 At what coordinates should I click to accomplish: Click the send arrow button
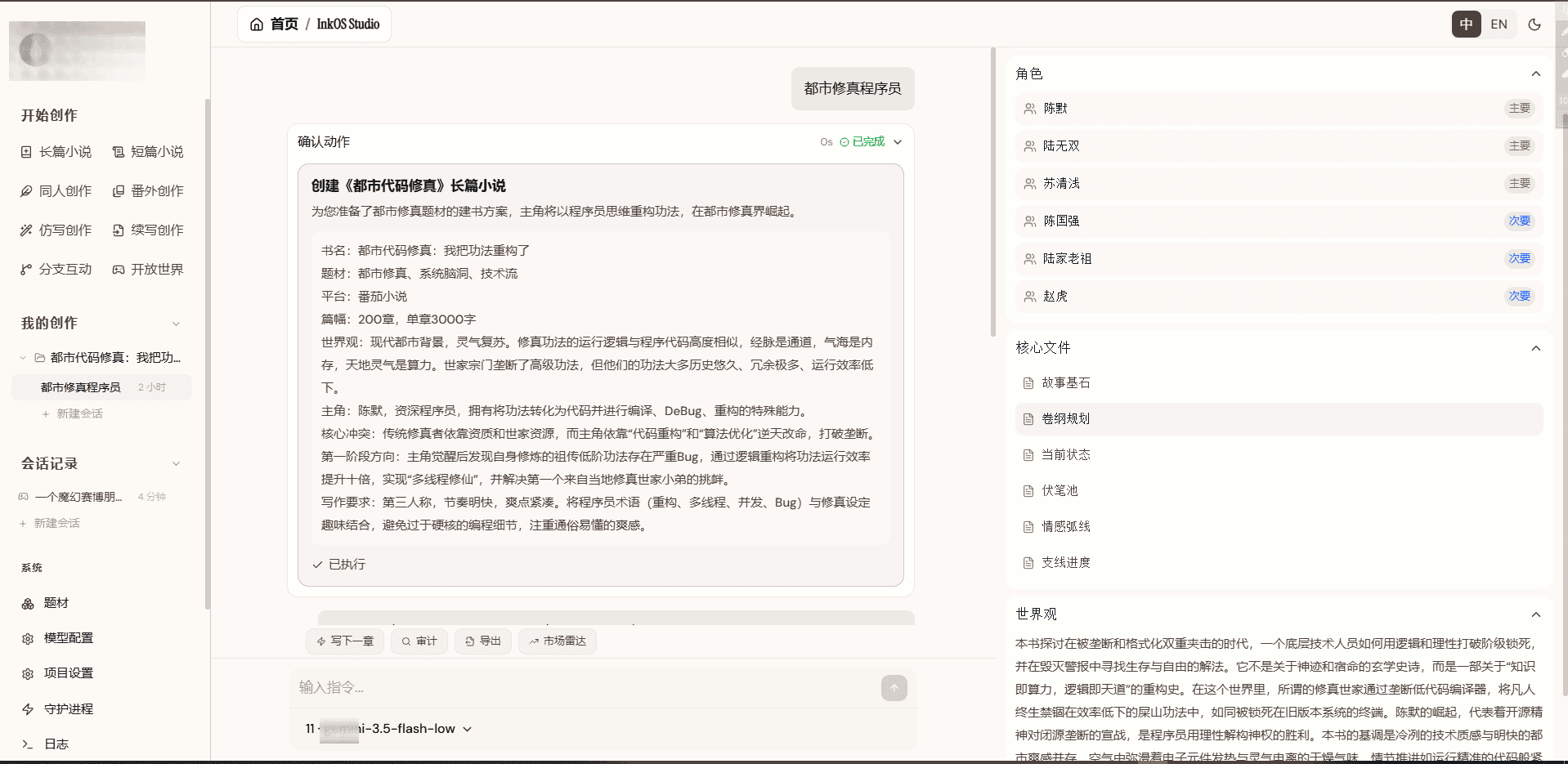click(894, 688)
